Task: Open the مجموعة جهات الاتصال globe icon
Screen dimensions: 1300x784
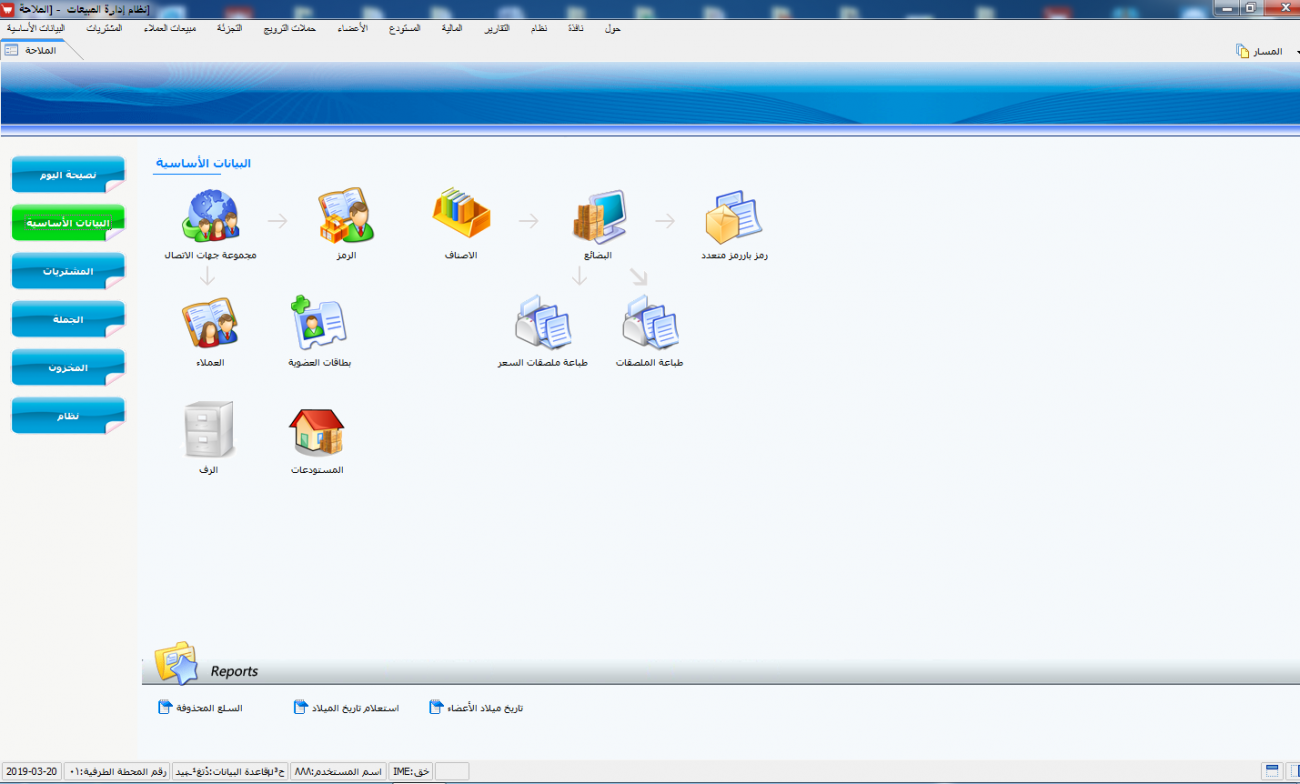Action: 210,217
